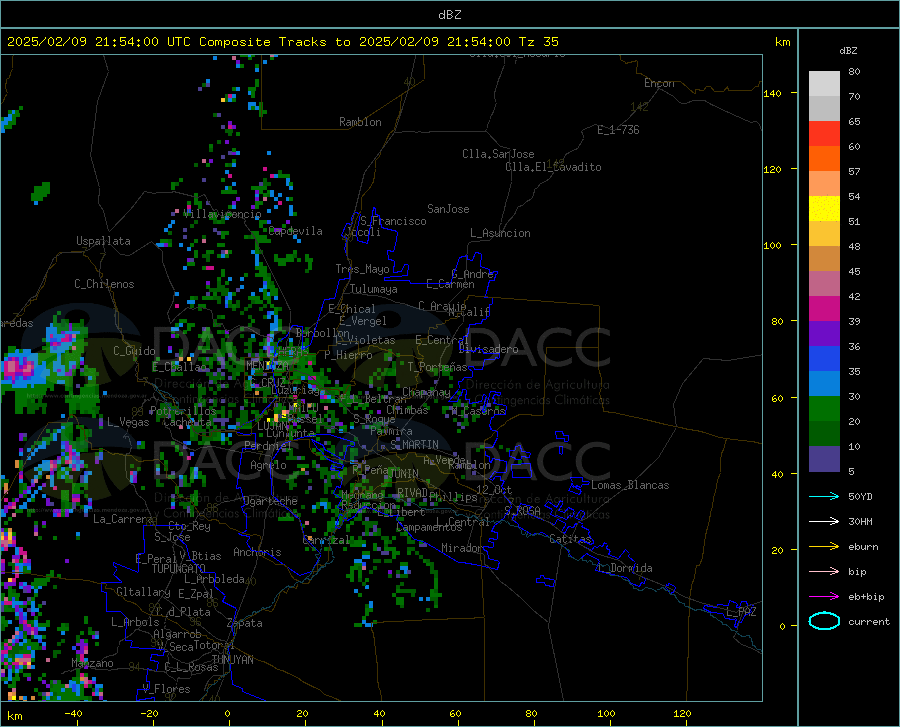Click the dBZ legend heading
The image size is (900, 727).
click(848, 50)
